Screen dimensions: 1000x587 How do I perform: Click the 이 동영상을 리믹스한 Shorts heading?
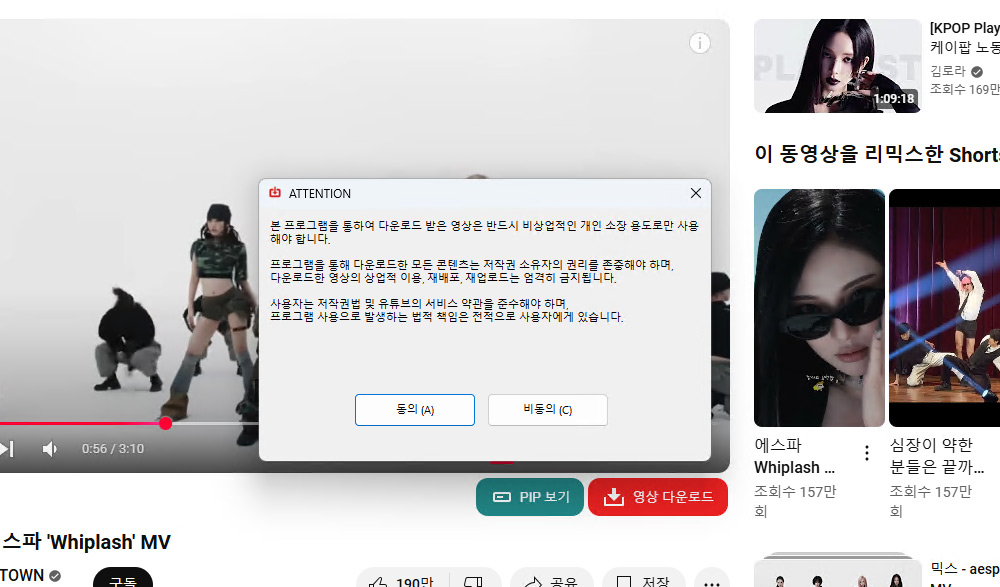click(x=877, y=154)
